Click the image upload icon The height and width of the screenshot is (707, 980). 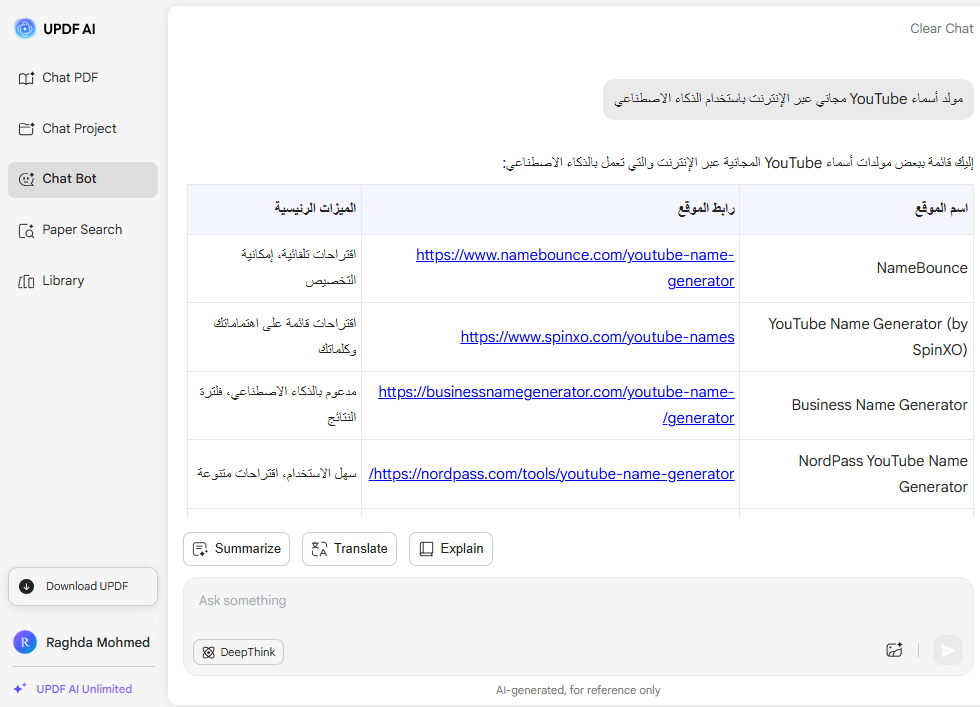pyautogui.click(x=894, y=650)
